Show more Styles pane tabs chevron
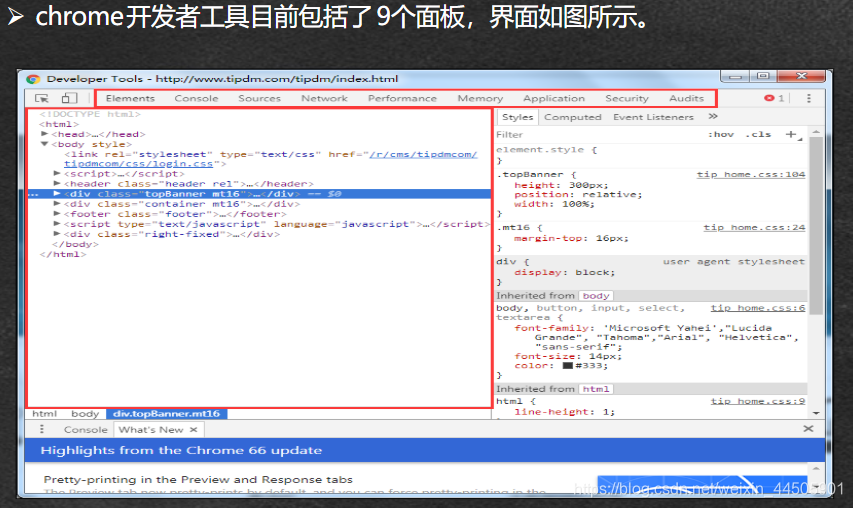 (x=713, y=116)
